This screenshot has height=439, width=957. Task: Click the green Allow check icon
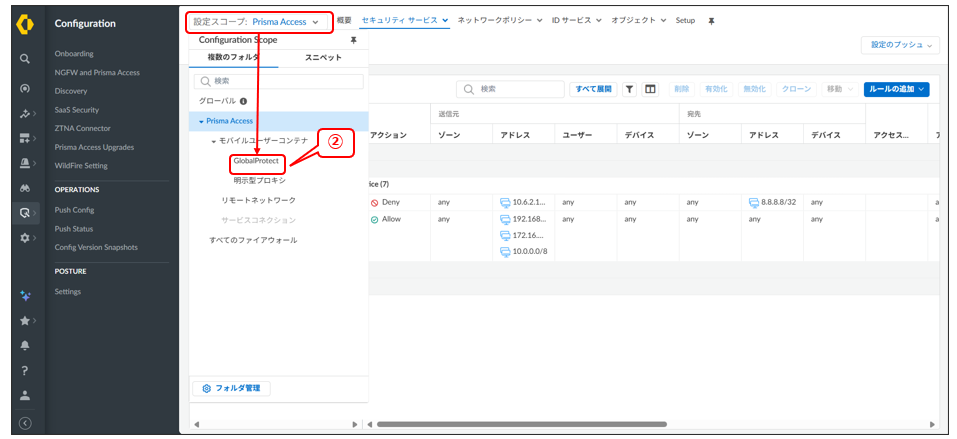[x=374, y=219]
